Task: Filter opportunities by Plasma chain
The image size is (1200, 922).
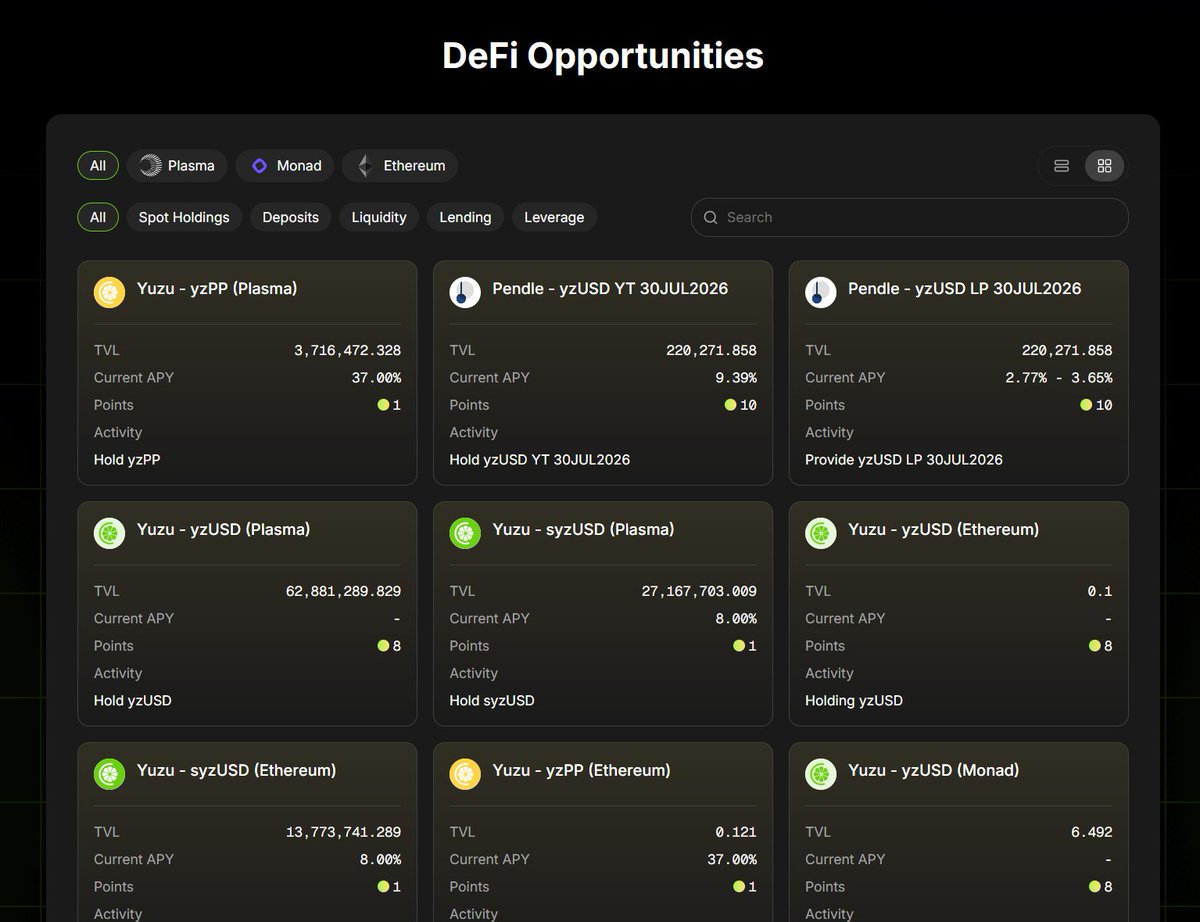Action: pos(177,166)
